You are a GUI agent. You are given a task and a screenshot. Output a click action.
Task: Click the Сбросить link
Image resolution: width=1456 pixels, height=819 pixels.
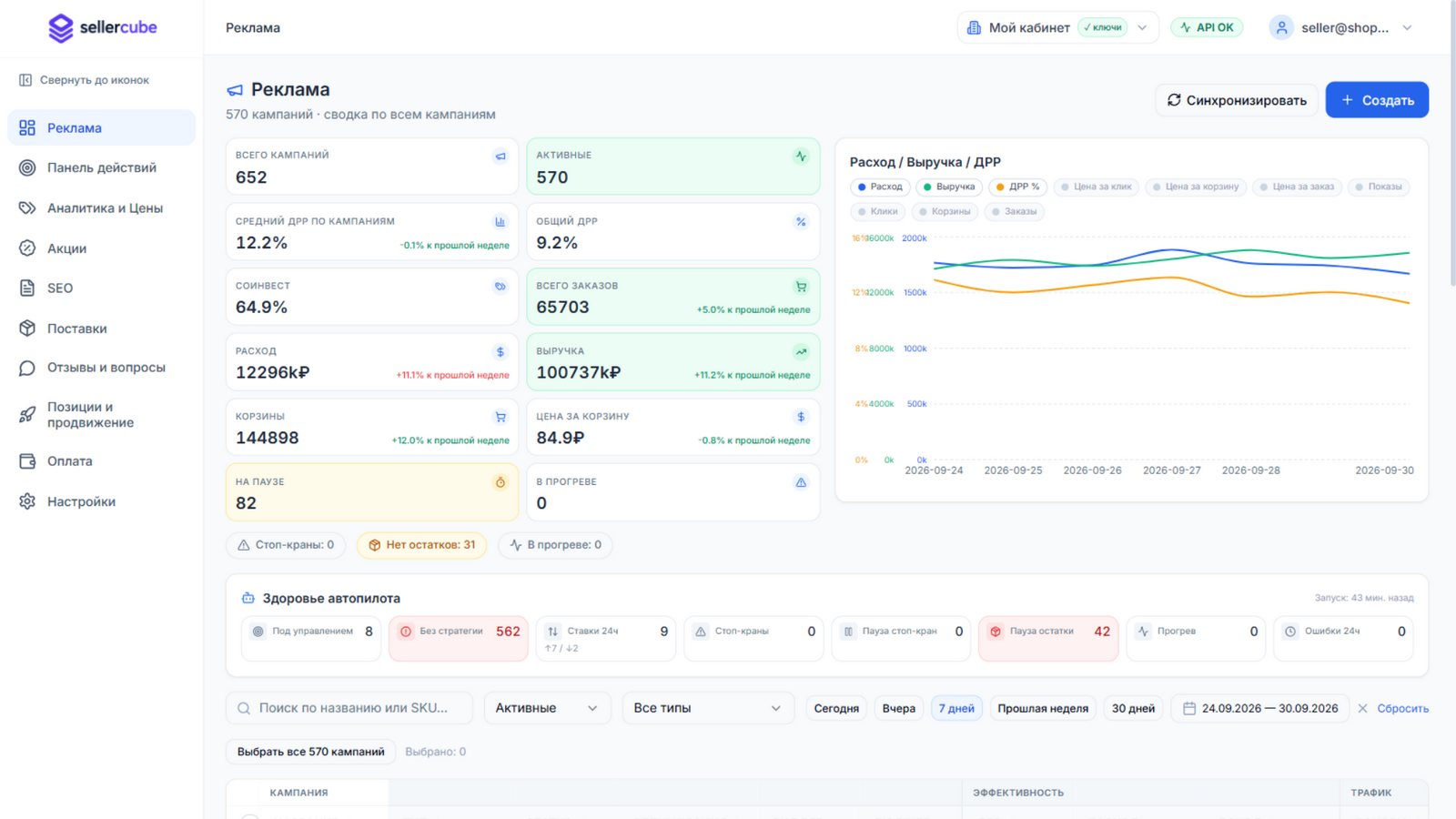1402,708
